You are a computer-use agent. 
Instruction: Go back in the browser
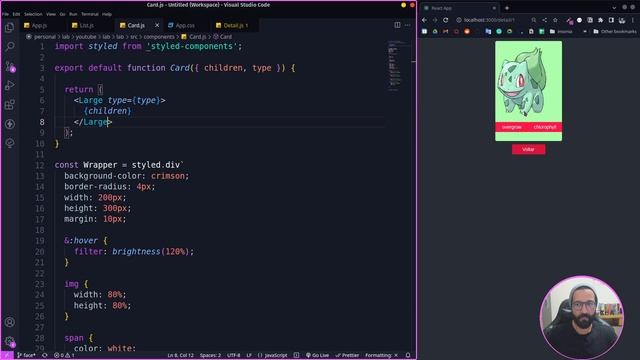[x=424, y=20]
